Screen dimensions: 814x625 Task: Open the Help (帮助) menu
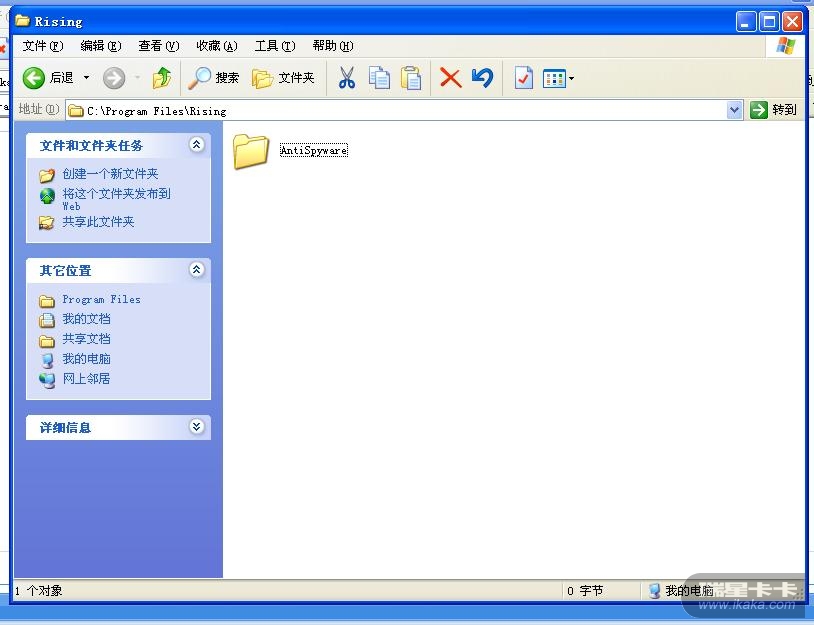coord(333,46)
